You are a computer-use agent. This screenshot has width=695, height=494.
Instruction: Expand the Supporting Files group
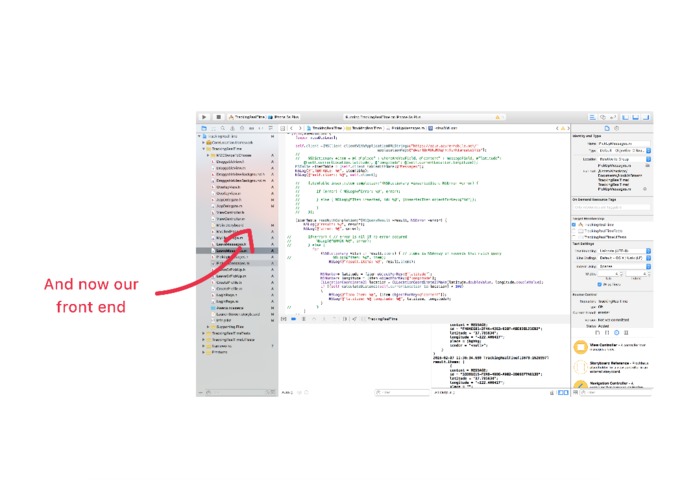point(208,327)
